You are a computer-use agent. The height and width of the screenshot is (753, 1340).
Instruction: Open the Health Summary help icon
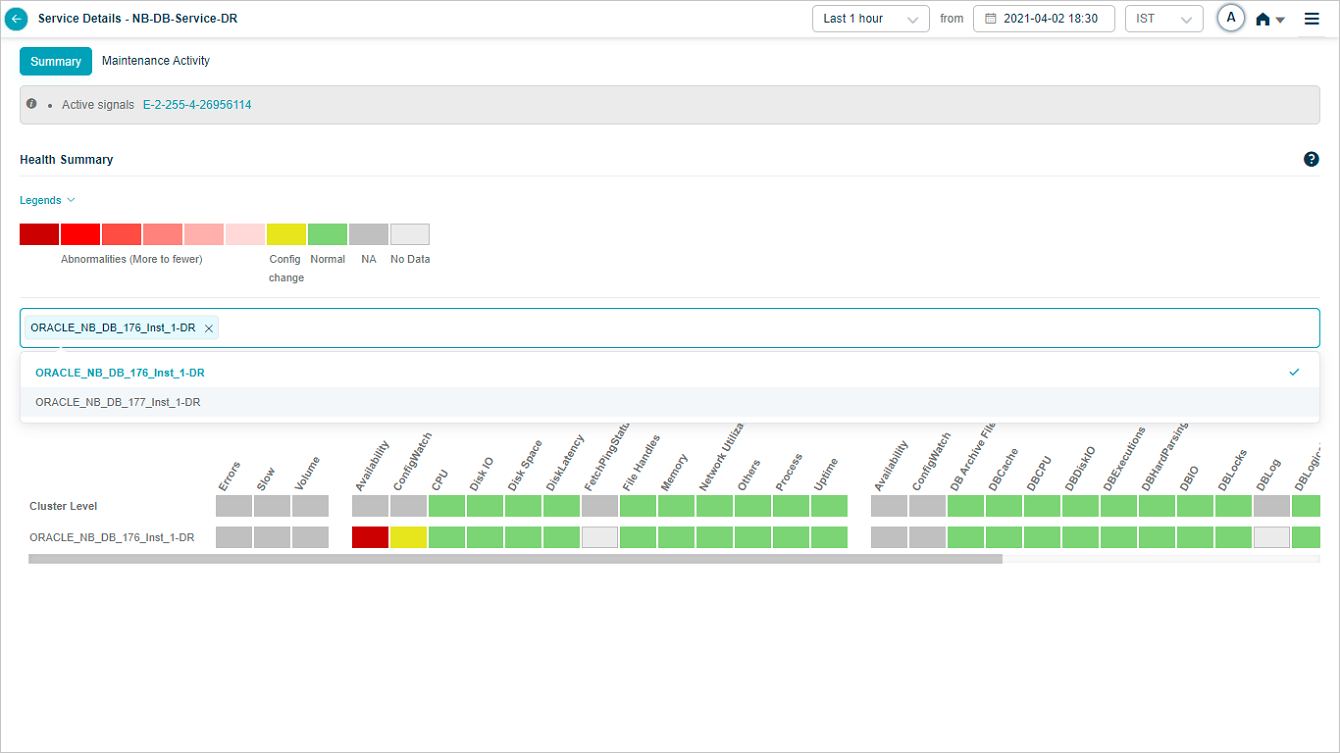[x=1311, y=159]
